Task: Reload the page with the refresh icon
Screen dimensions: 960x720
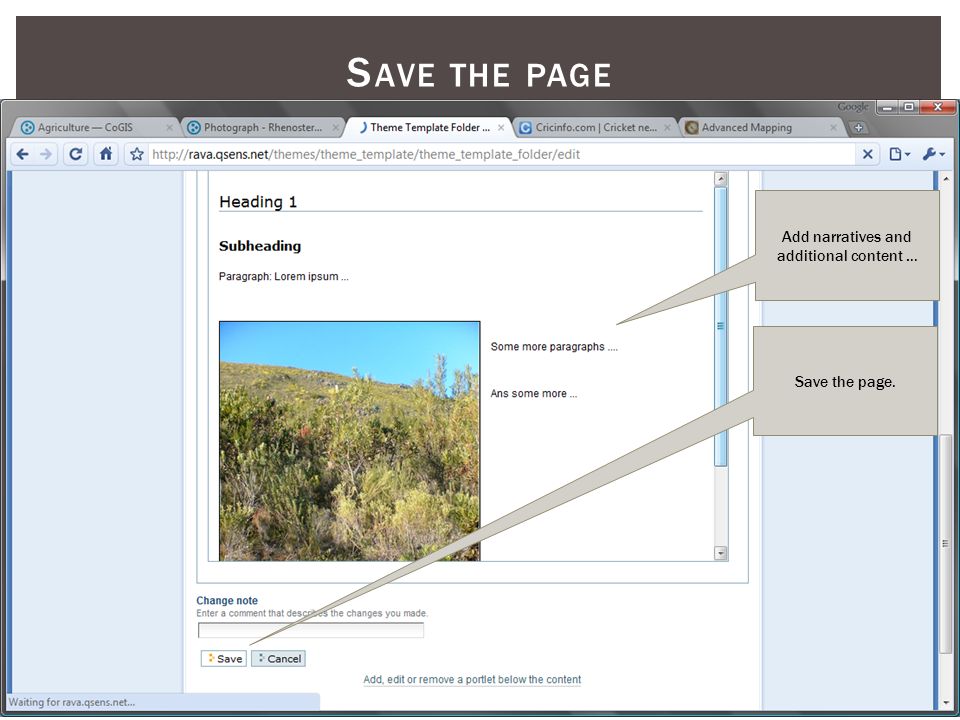Action: (x=76, y=154)
